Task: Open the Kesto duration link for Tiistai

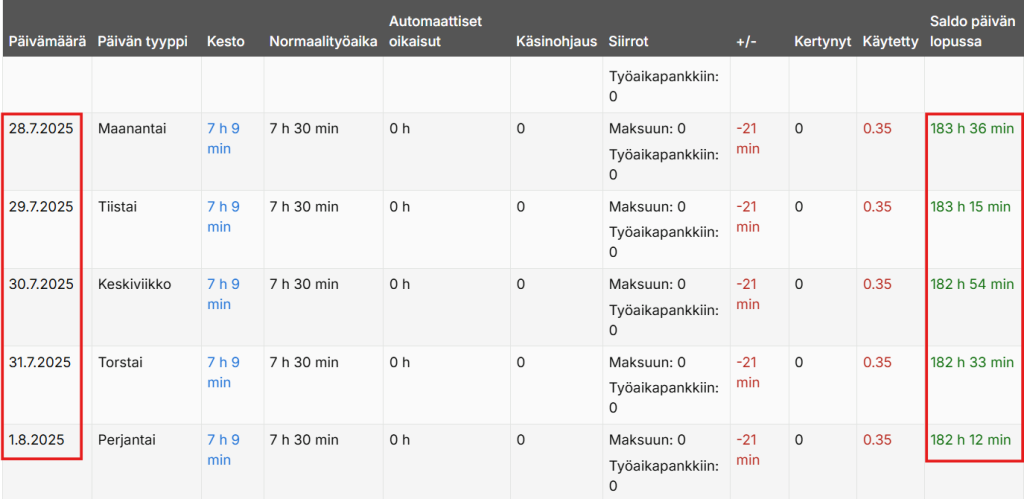Action: click(x=223, y=216)
